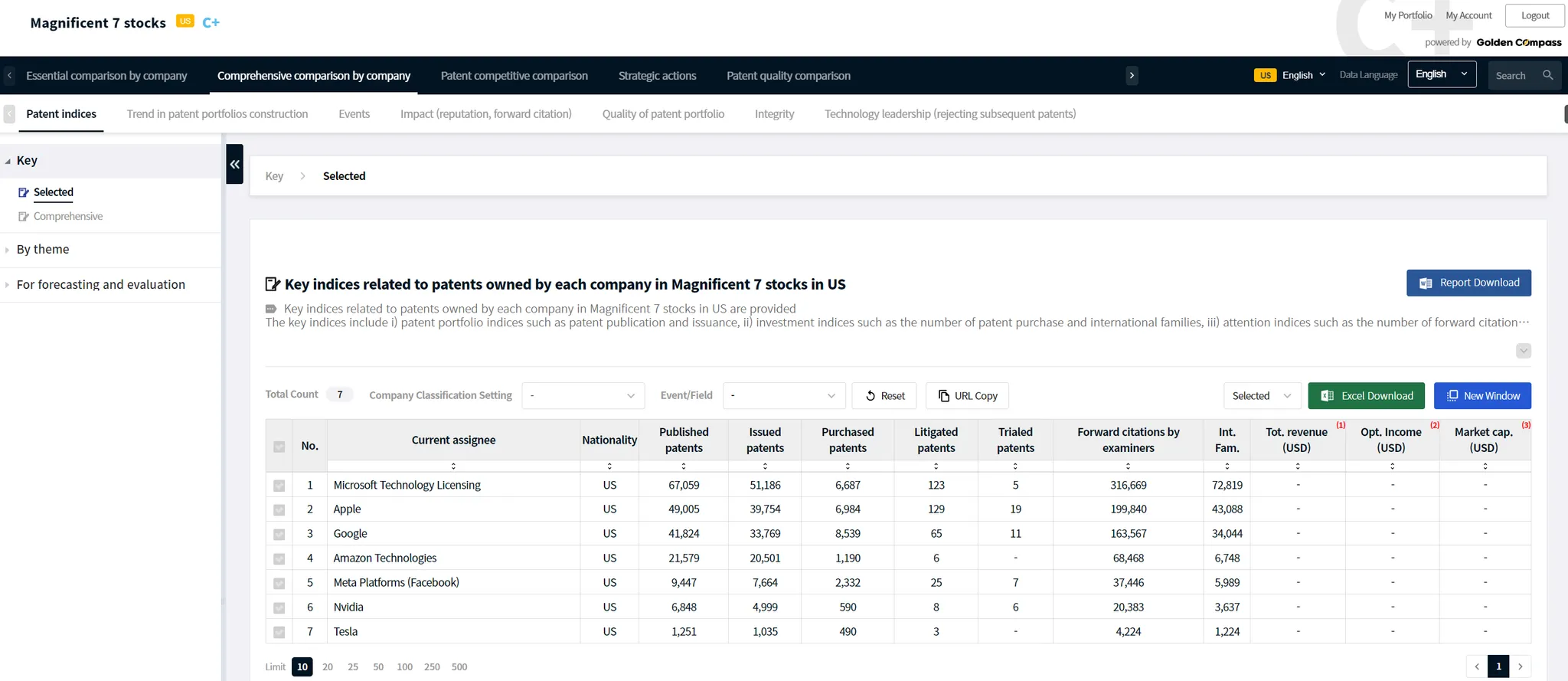
Task: Open the Quality of patent portfolio sub-tab
Action: (x=663, y=113)
